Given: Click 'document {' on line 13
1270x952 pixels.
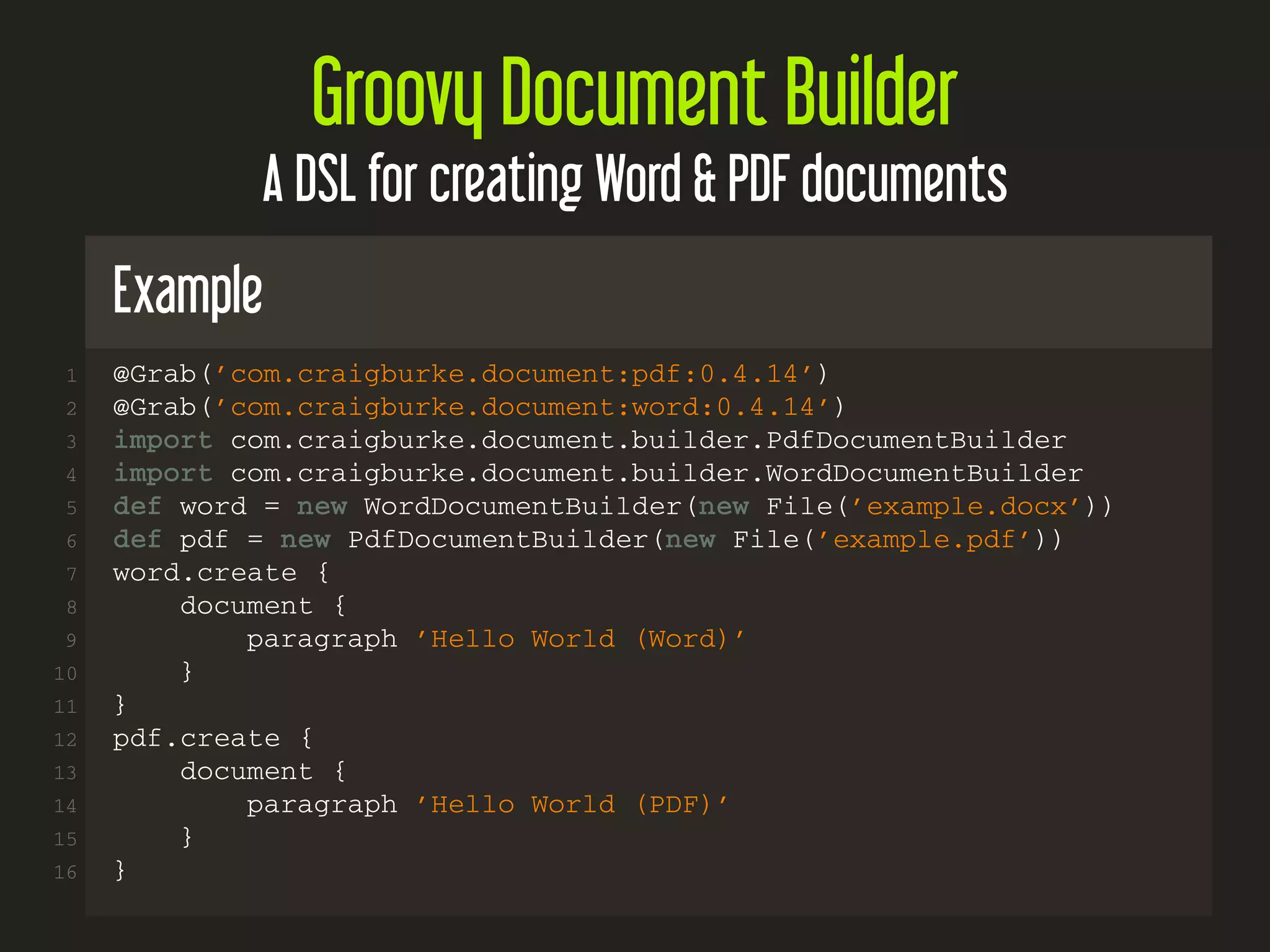Looking at the screenshot, I should 263,771.
